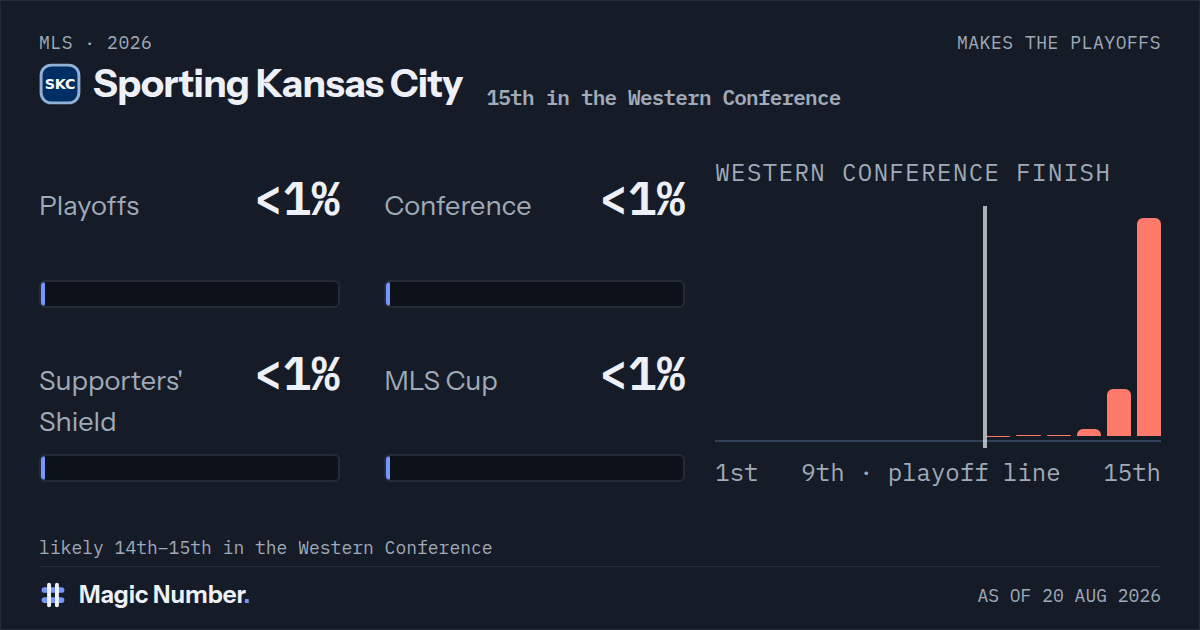The width and height of the screenshot is (1200, 630).
Task: Click the MLS Cup <1% value
Action: coord(643,375)
